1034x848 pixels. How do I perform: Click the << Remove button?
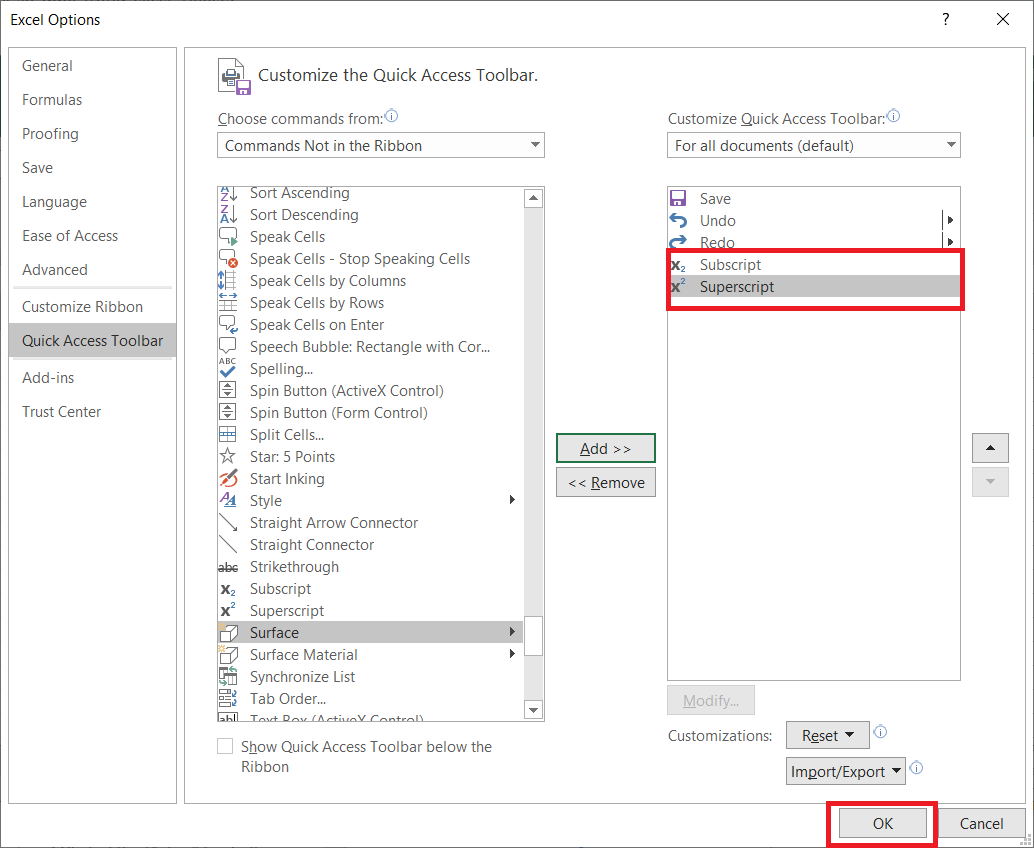click(605, 483)
